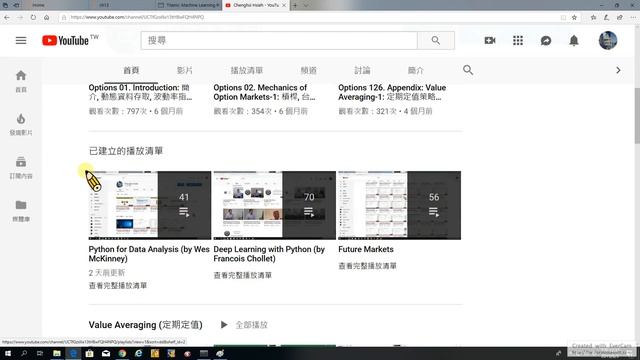Switch to Titanic Machine Learning browser tab

pos(189,5)
